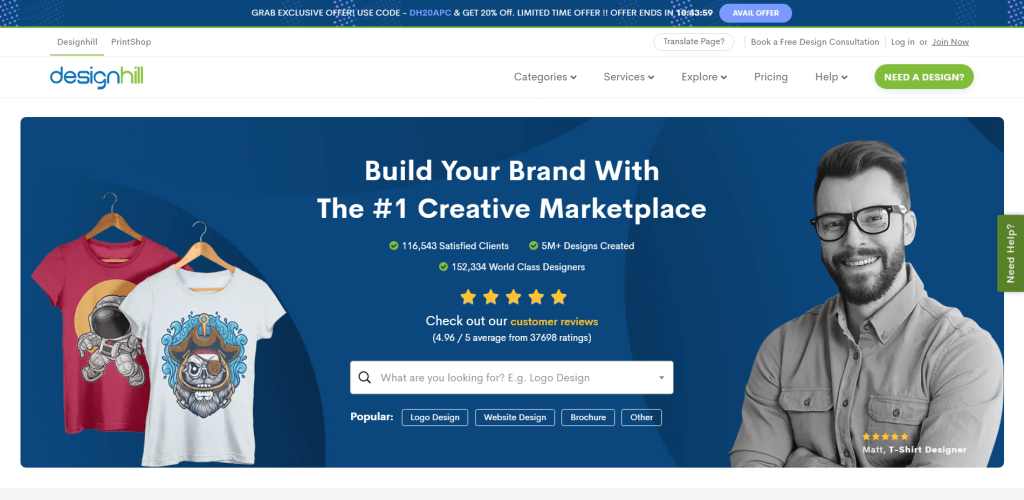Click green checkmark beside World Class Designers
Screen dimensions: 1024x500
point(443,267)
